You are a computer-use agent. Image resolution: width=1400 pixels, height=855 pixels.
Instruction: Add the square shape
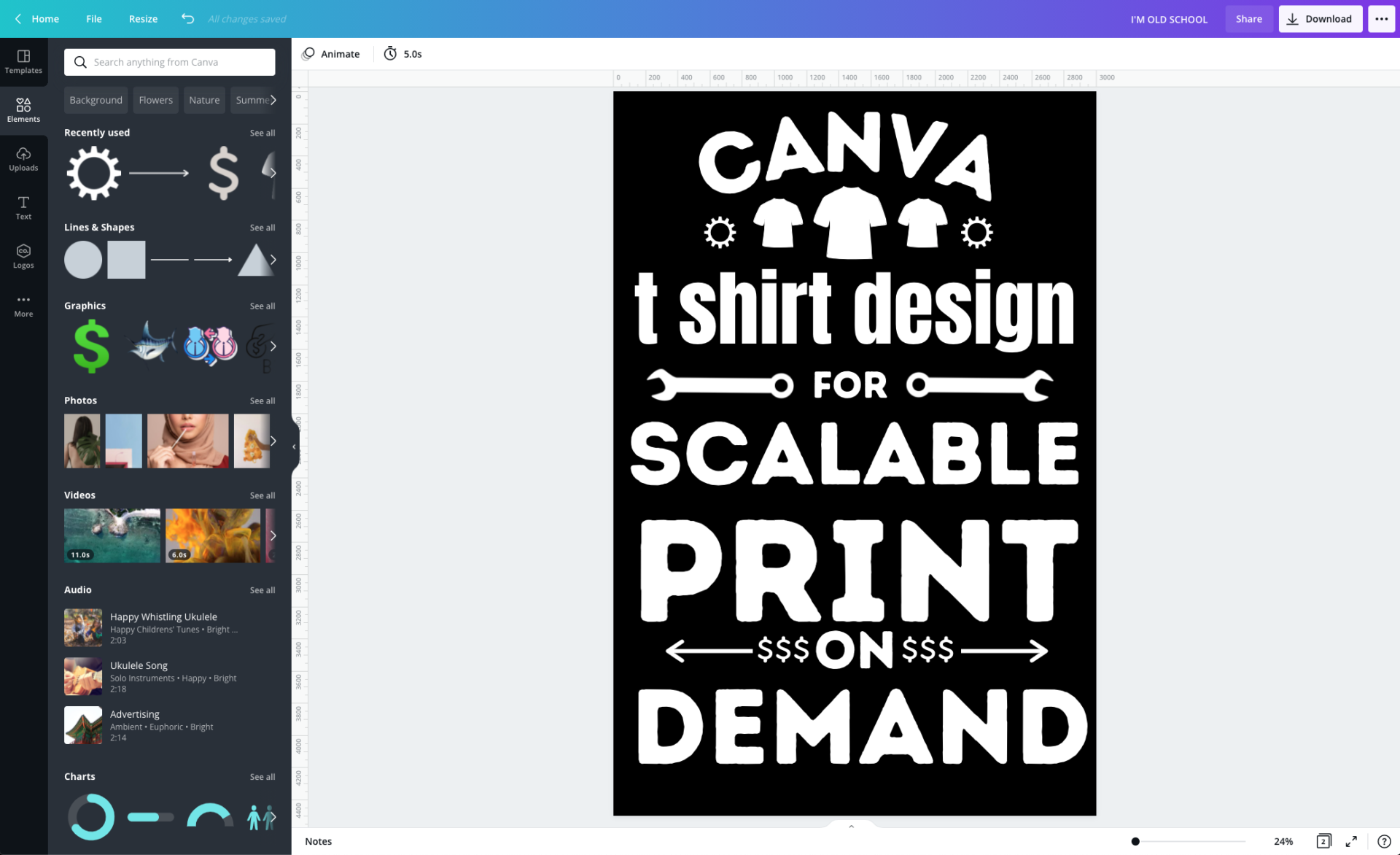point(126,260)
